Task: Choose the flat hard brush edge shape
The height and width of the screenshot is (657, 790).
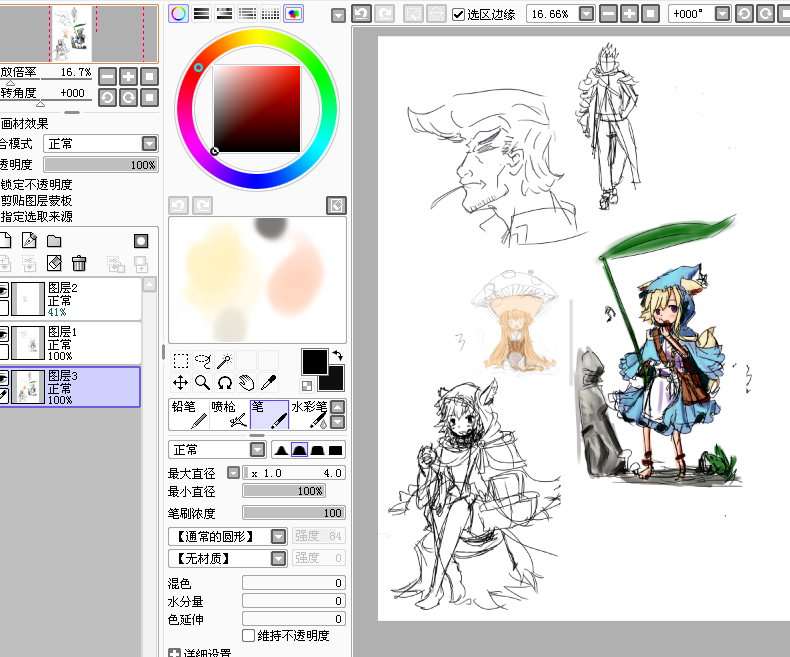Action: coord(335,450)
